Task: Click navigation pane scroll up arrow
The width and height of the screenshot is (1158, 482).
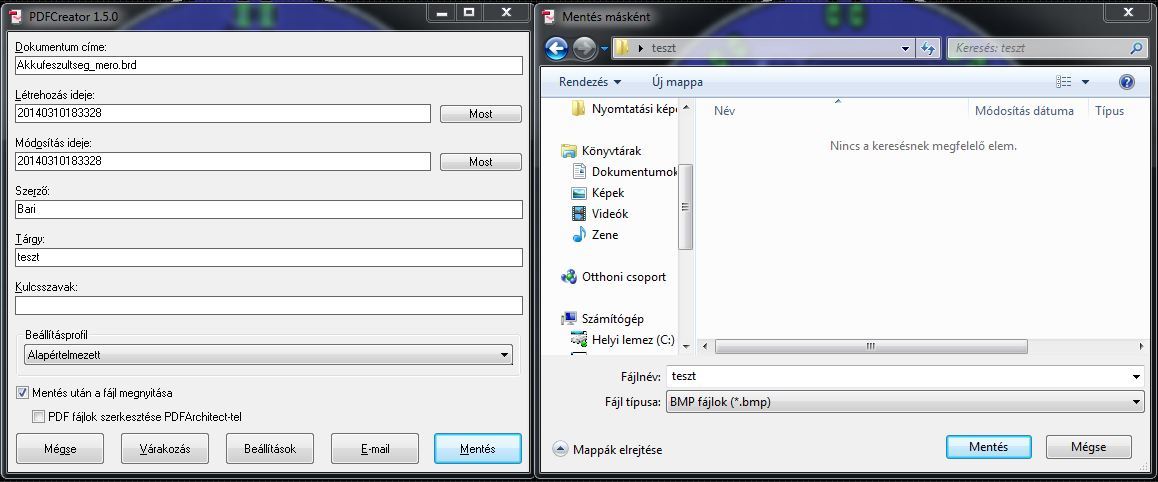Action: coord(686,109)
